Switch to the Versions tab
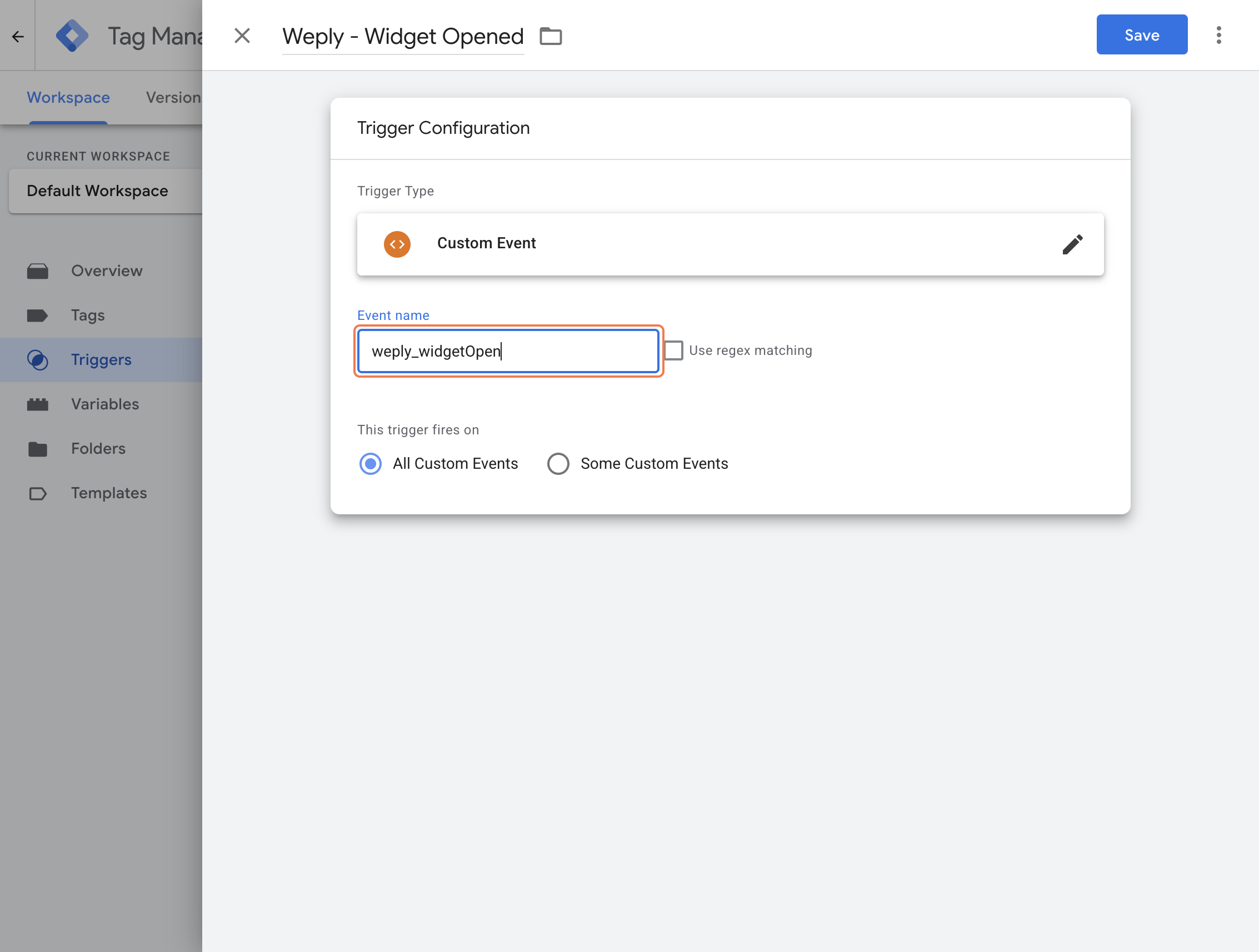 point(173,98)
